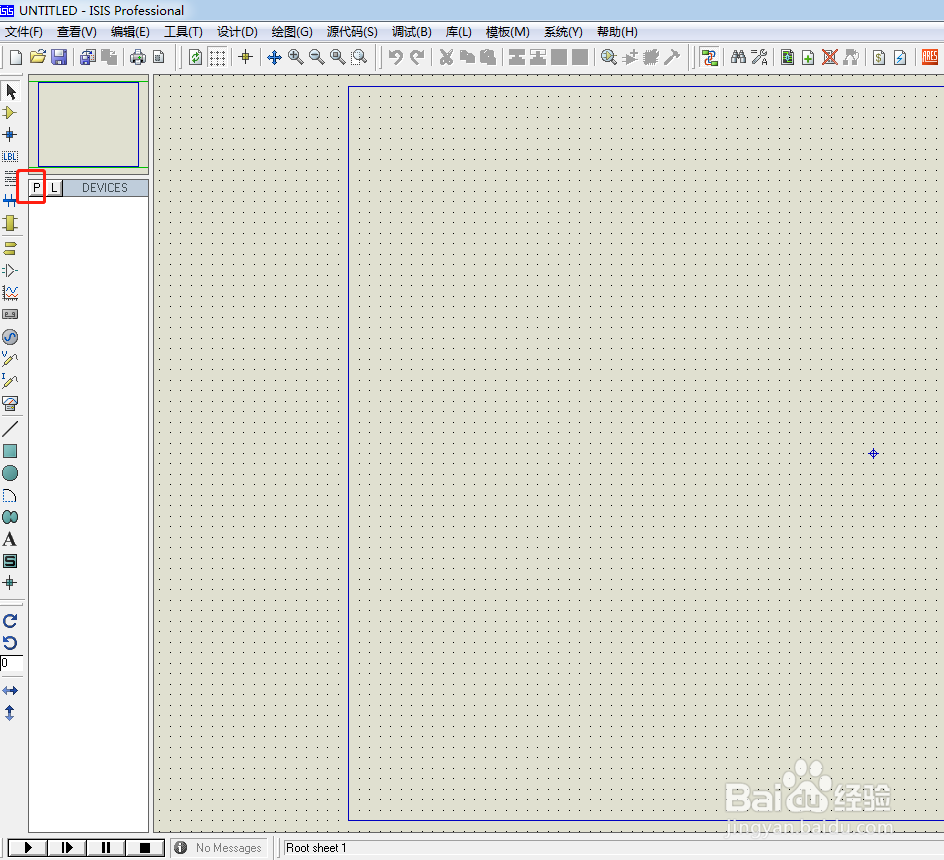944x860 pixels.
Task: Toggle the false origin crosshair button
Action: coord(245,57)
